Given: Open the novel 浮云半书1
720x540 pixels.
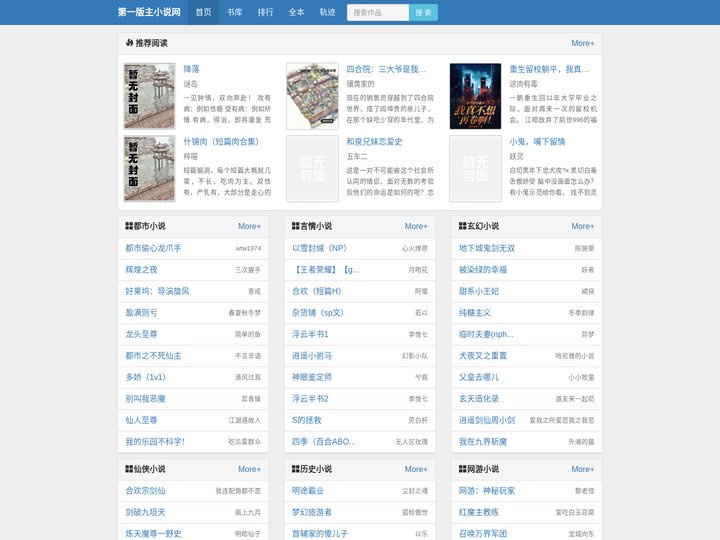Looking at the screenshot, I should (x=310, y=334).
